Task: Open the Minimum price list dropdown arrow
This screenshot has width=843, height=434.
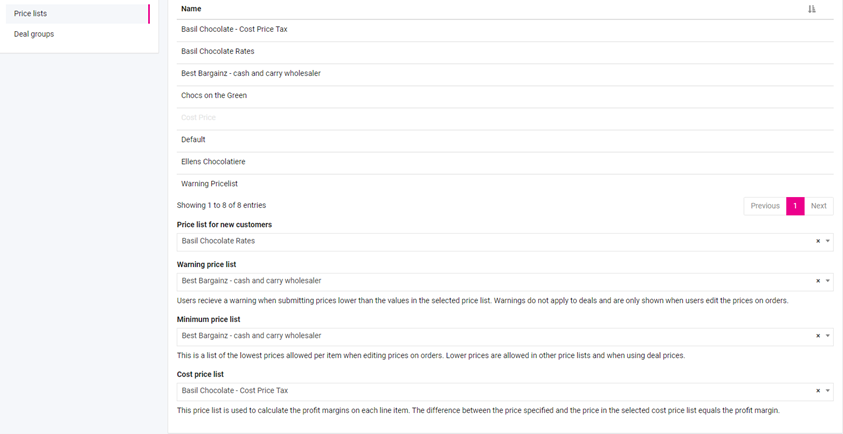Action: (x=828, y=336)
